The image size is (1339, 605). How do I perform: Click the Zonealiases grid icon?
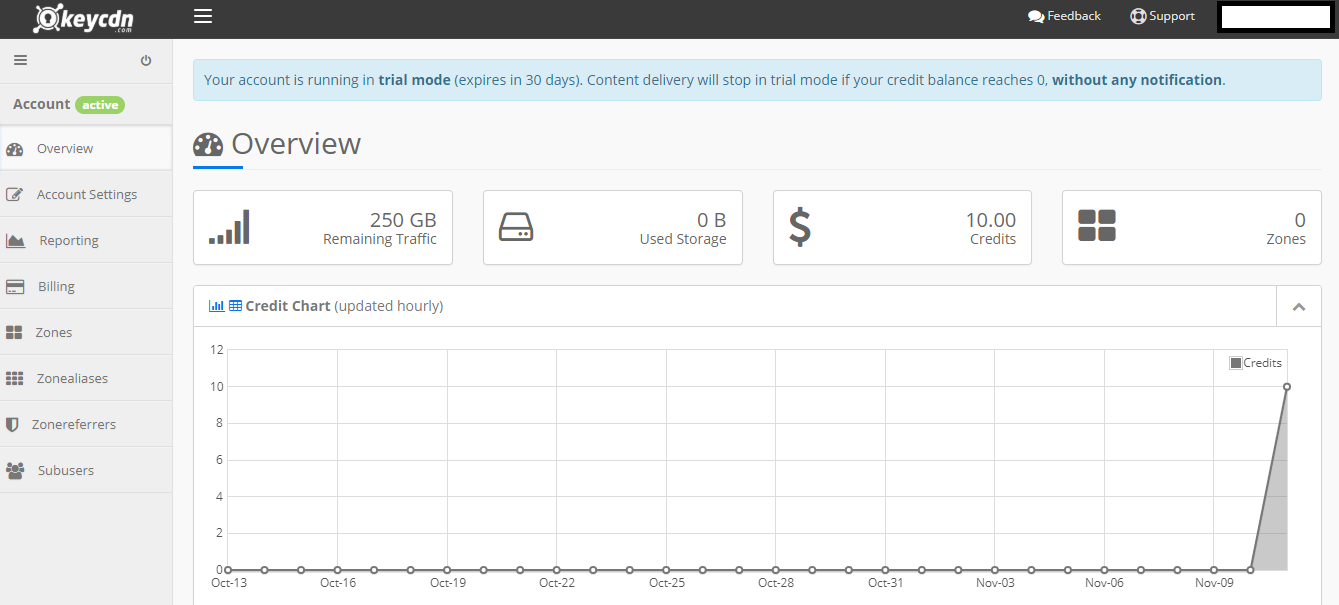pos(14,379)
